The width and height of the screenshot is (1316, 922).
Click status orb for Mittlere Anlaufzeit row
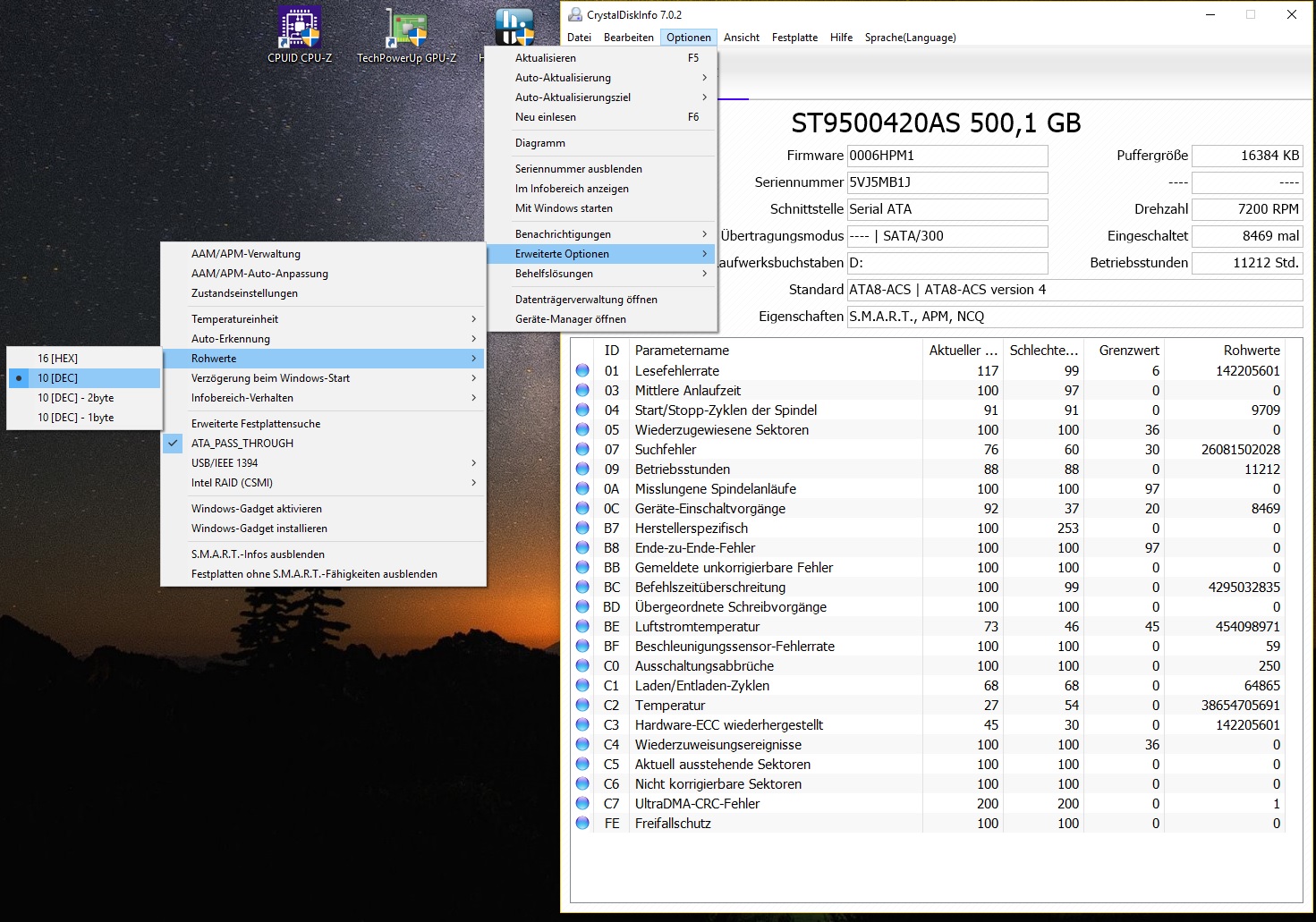(x=582, y=390)
